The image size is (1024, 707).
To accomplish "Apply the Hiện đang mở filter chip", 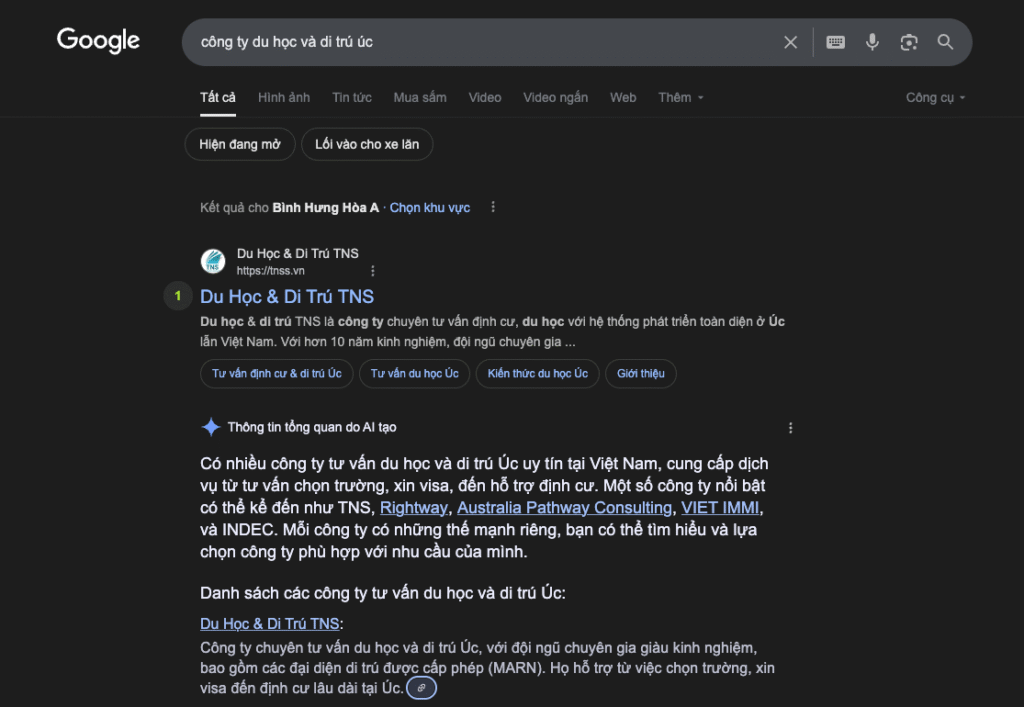I will pyautogui.click(x=240, y=144).
